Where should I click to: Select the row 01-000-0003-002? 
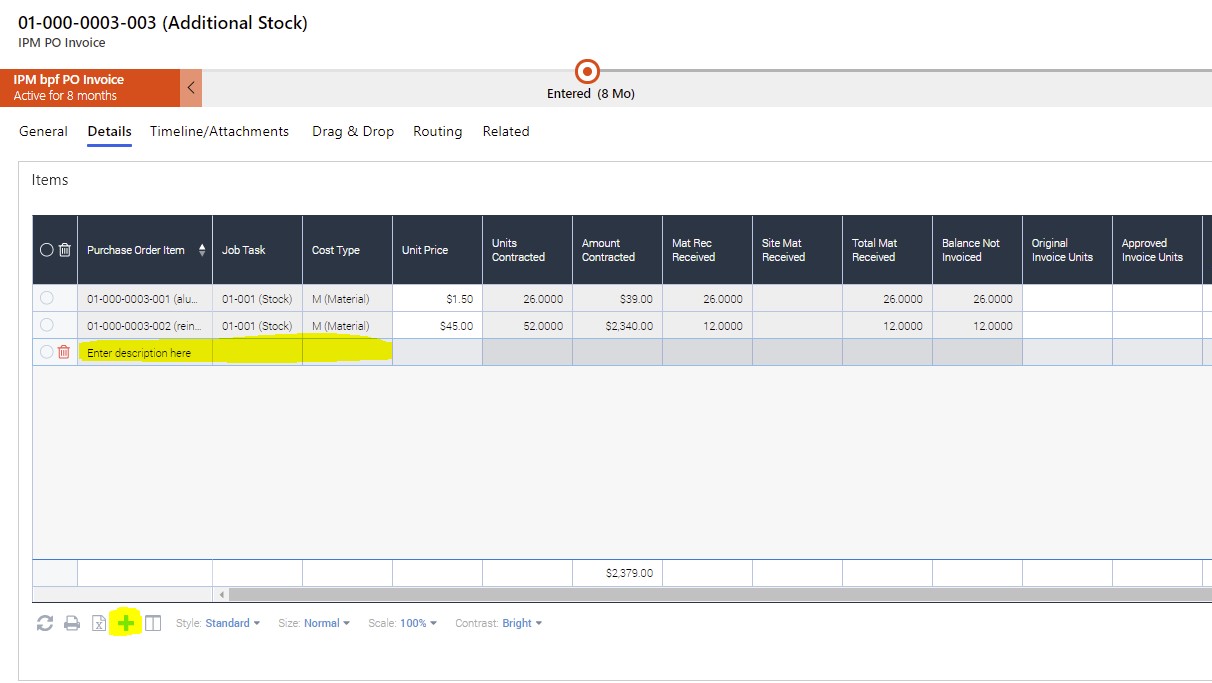coord(46,325)
